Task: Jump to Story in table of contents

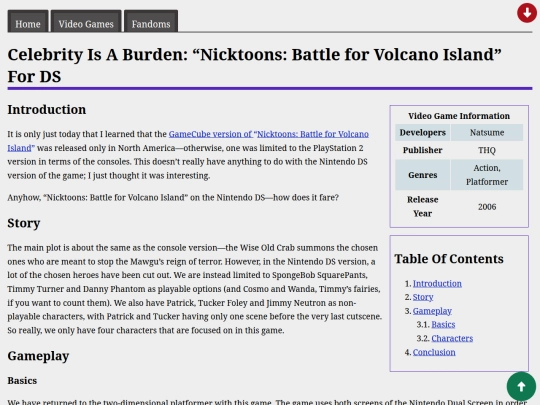Action: (423, 297)
